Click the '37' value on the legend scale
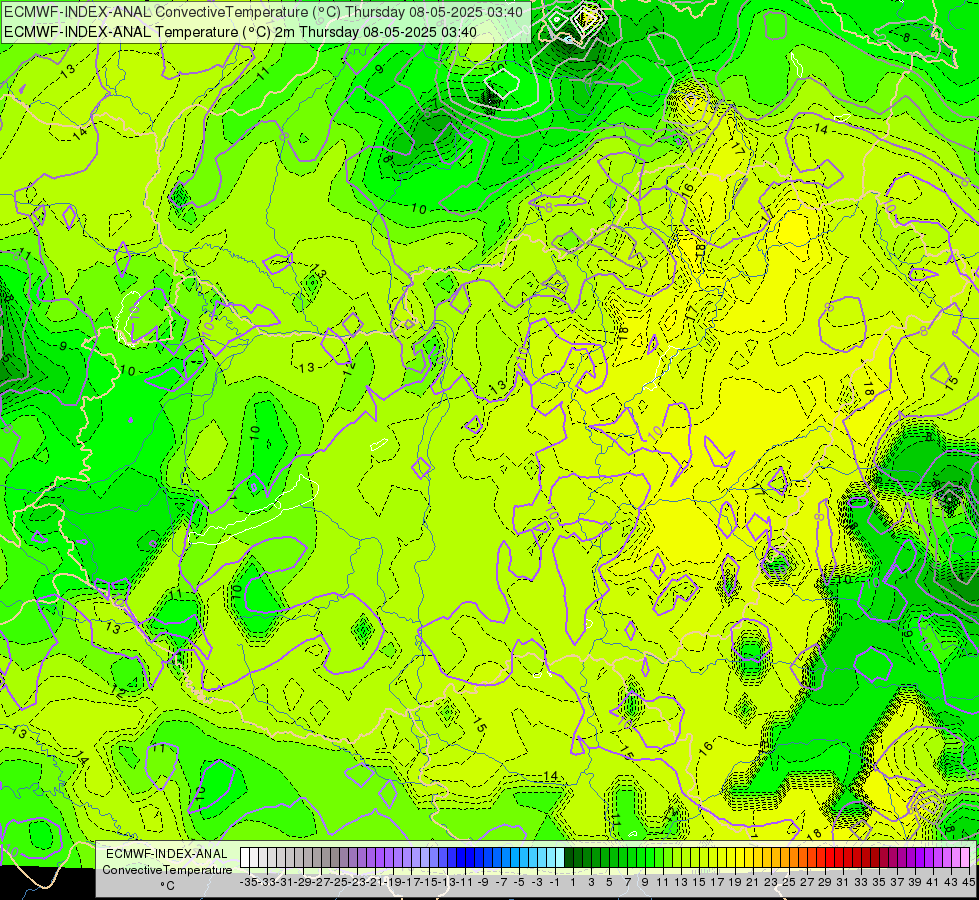979x900 pixels. (x=897, y=882)
